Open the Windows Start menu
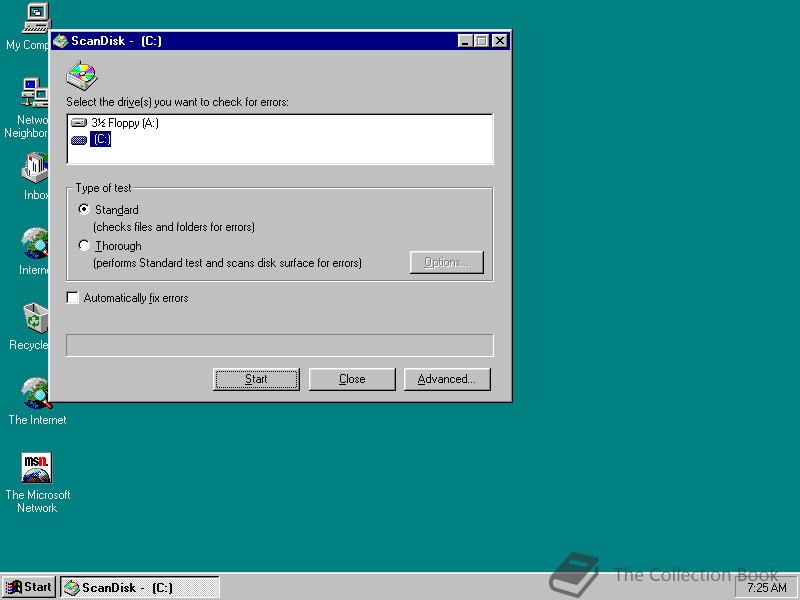800x600 pixels. coord(29,587)
